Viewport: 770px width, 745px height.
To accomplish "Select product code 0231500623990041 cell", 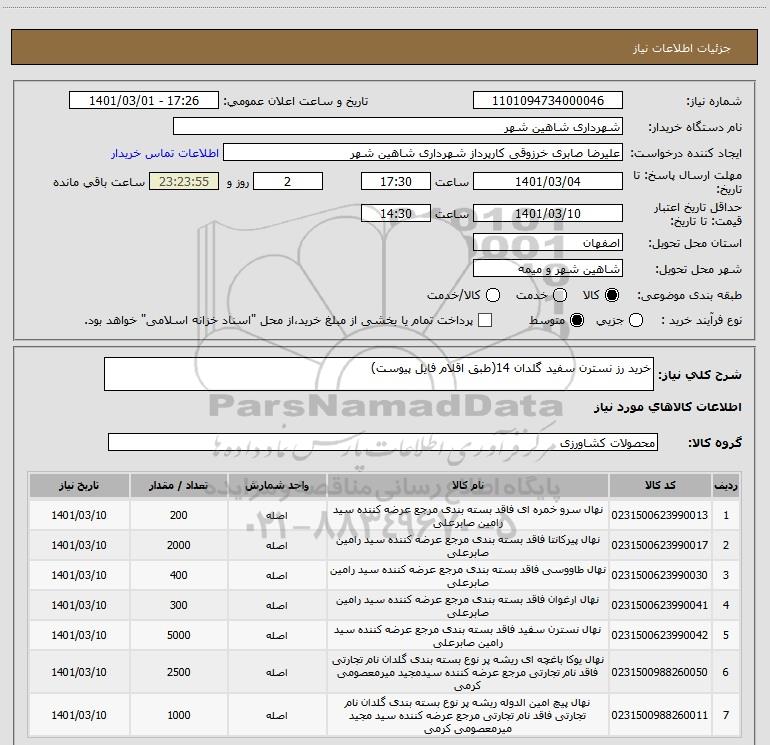I will (660, 605).
